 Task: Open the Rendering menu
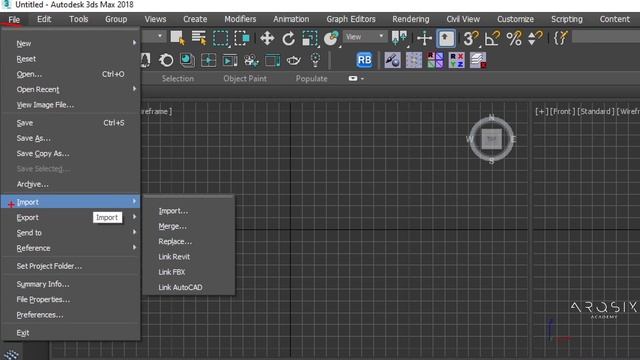coord(411,19)
